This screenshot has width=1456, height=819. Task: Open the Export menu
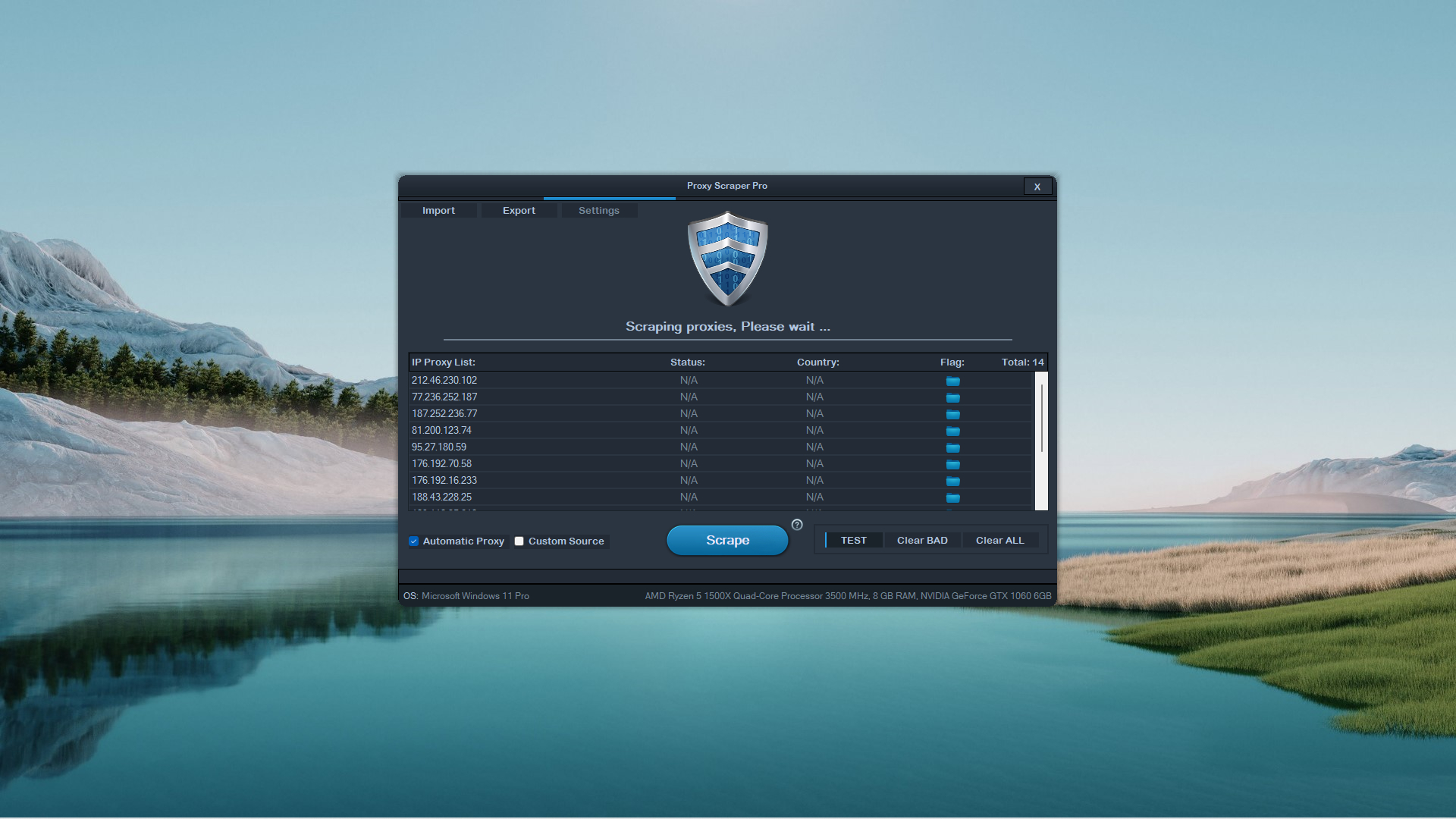tap(519, 211)
